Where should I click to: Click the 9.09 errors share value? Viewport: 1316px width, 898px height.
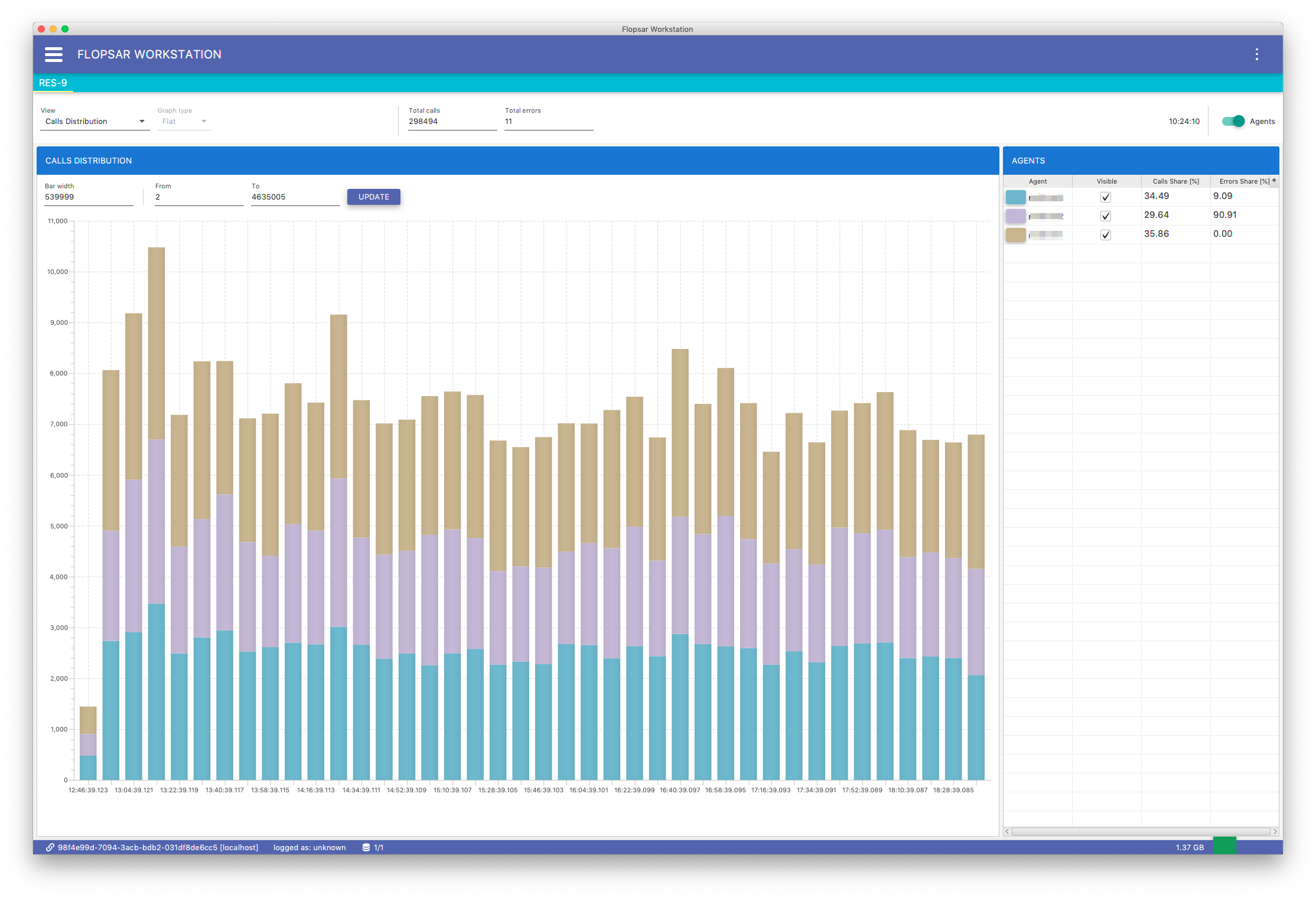[x=1223, y=196]
